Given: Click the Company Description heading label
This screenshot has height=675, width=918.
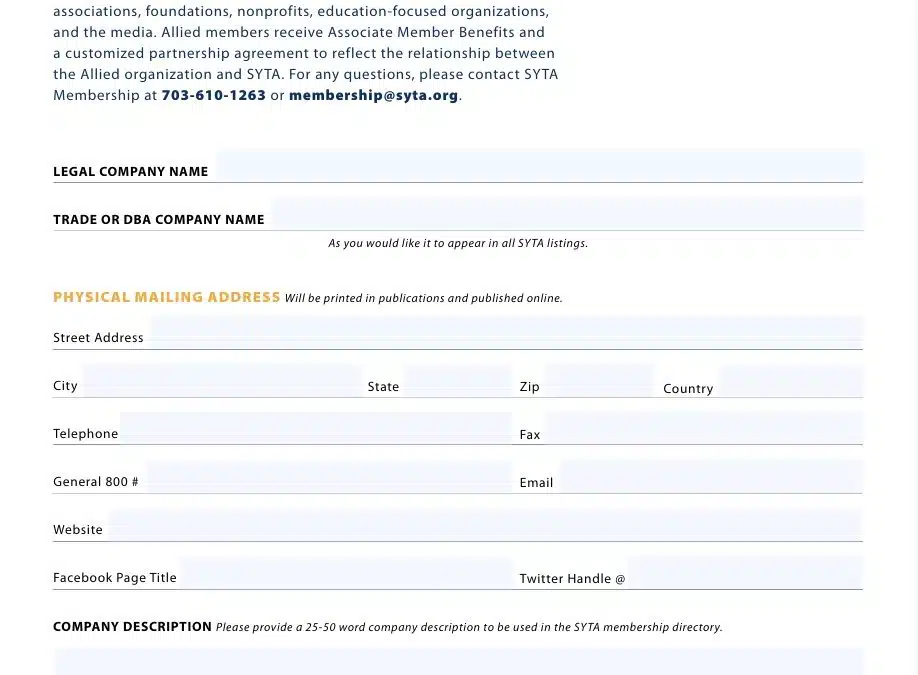Looking at the screenshot, I should [132, 627].
